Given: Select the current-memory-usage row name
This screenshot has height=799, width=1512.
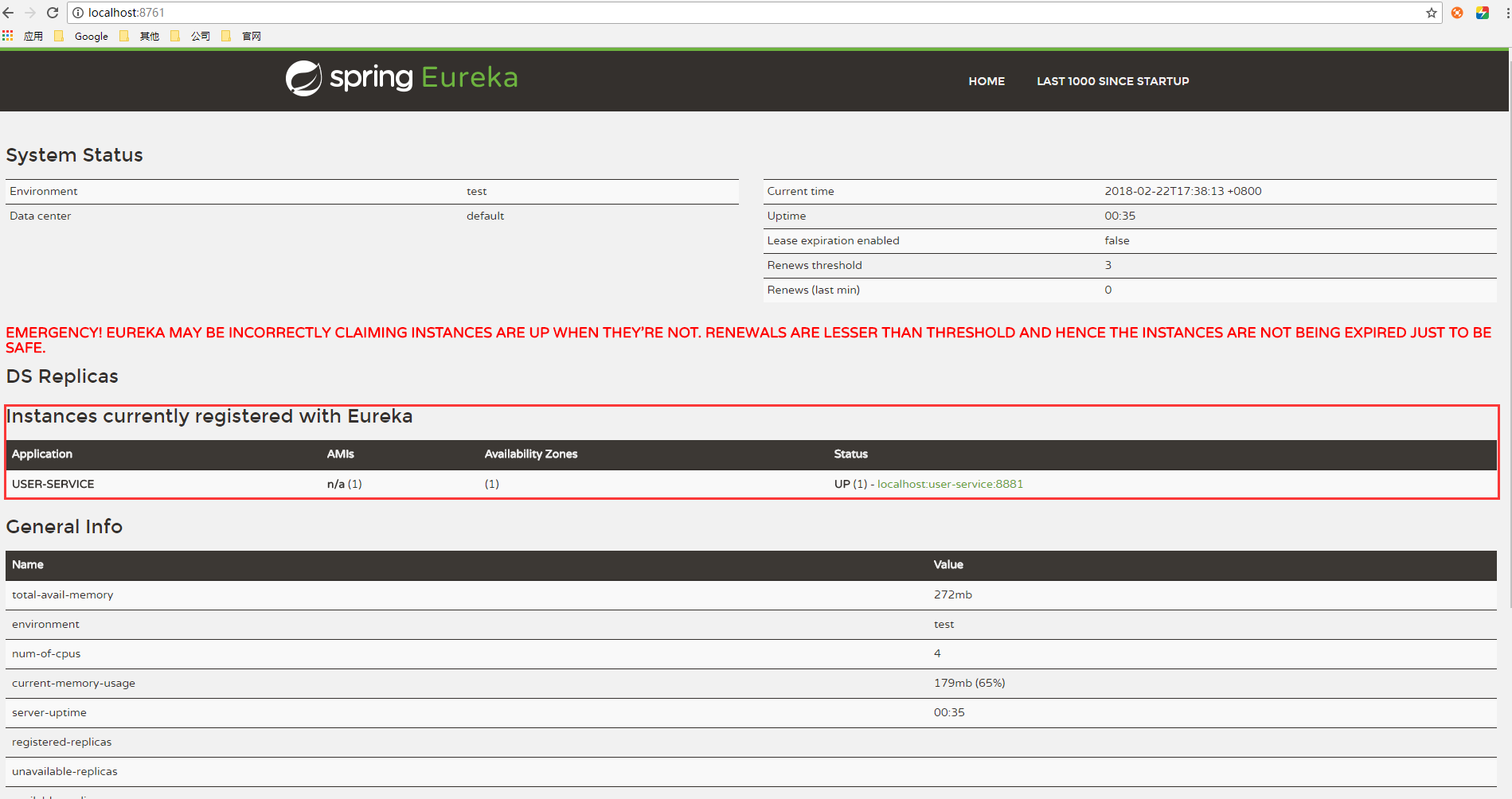Looking at the screenshot, I should 73,683.
